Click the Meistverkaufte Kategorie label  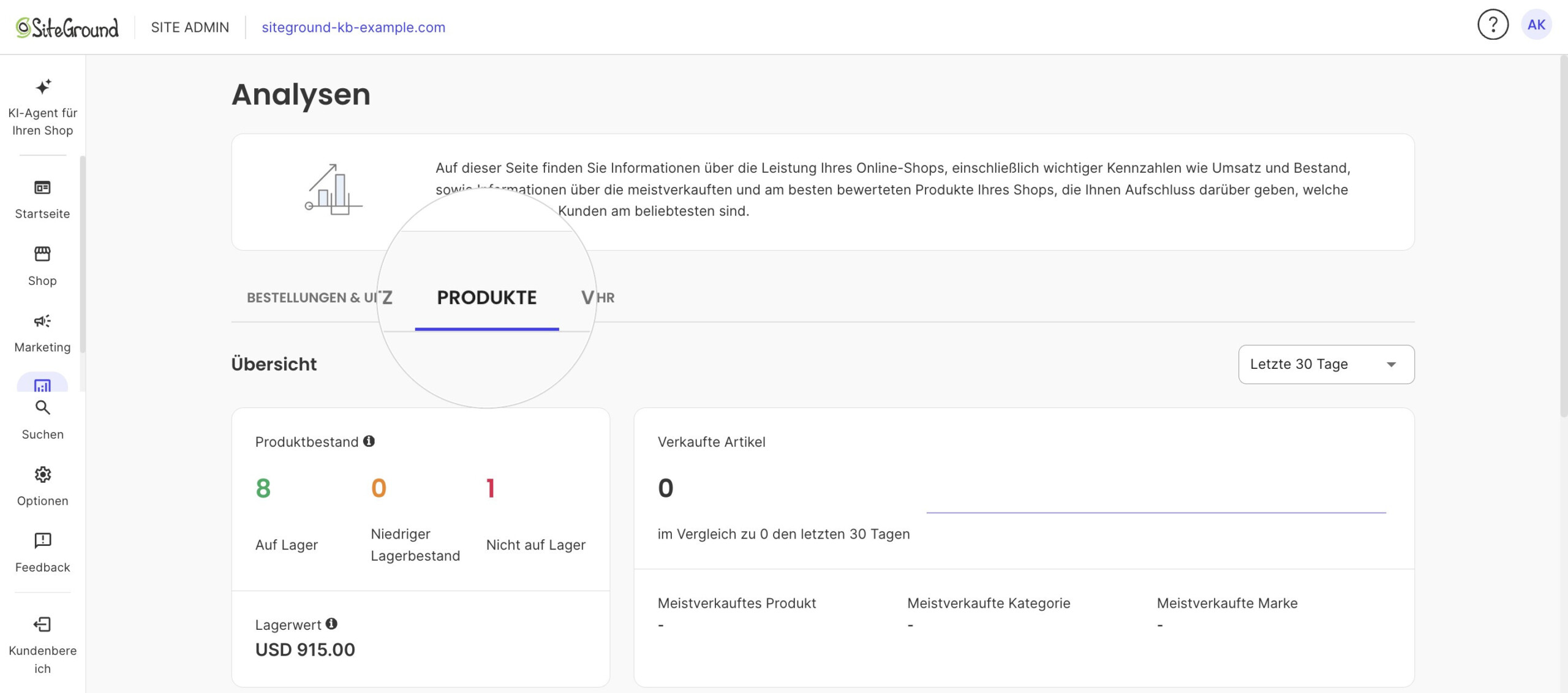click(989, 603)
